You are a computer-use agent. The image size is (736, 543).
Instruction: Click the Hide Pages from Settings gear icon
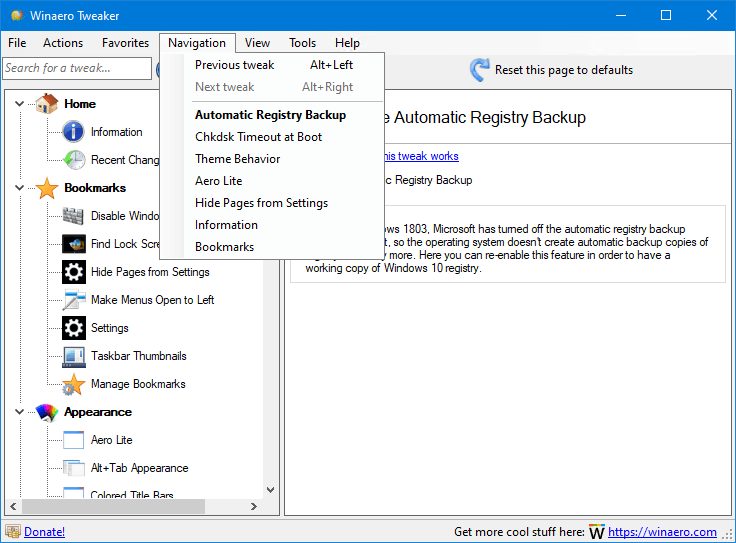pos(74,272)
